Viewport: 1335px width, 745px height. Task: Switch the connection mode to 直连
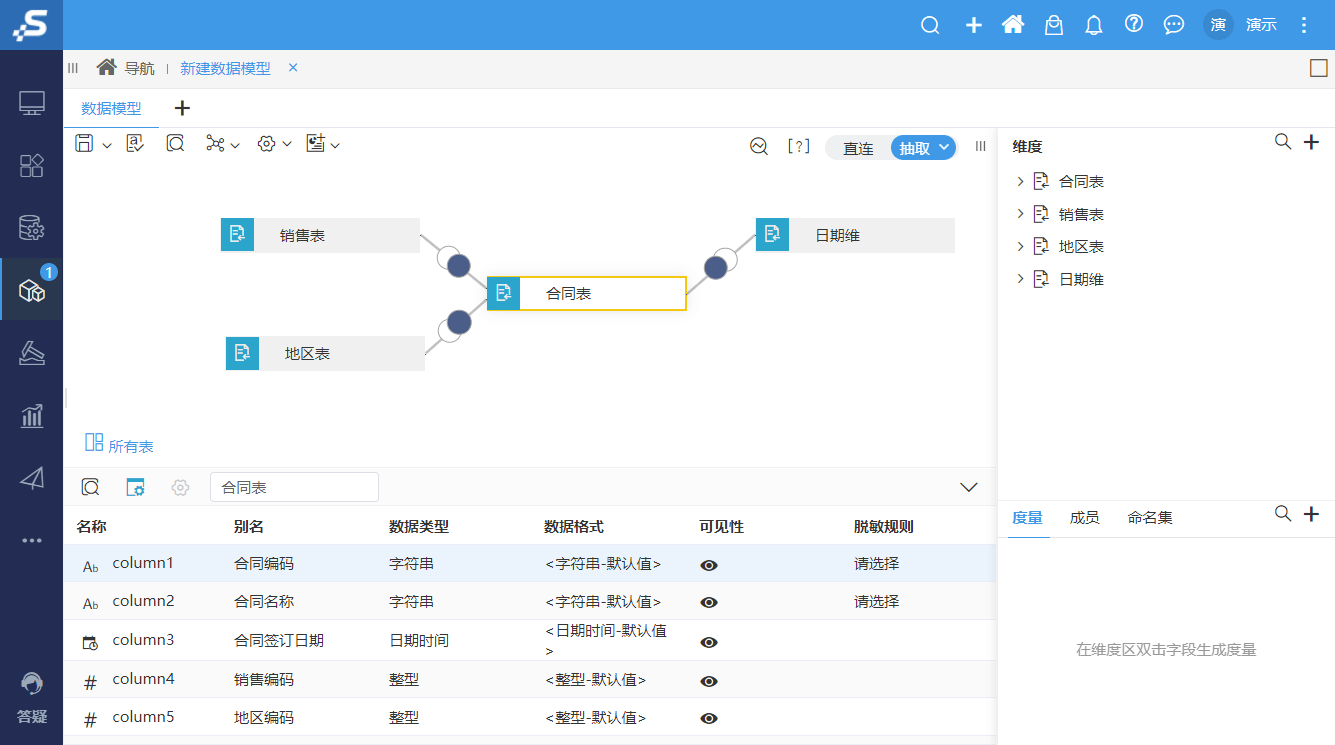[x=858, y=146]
